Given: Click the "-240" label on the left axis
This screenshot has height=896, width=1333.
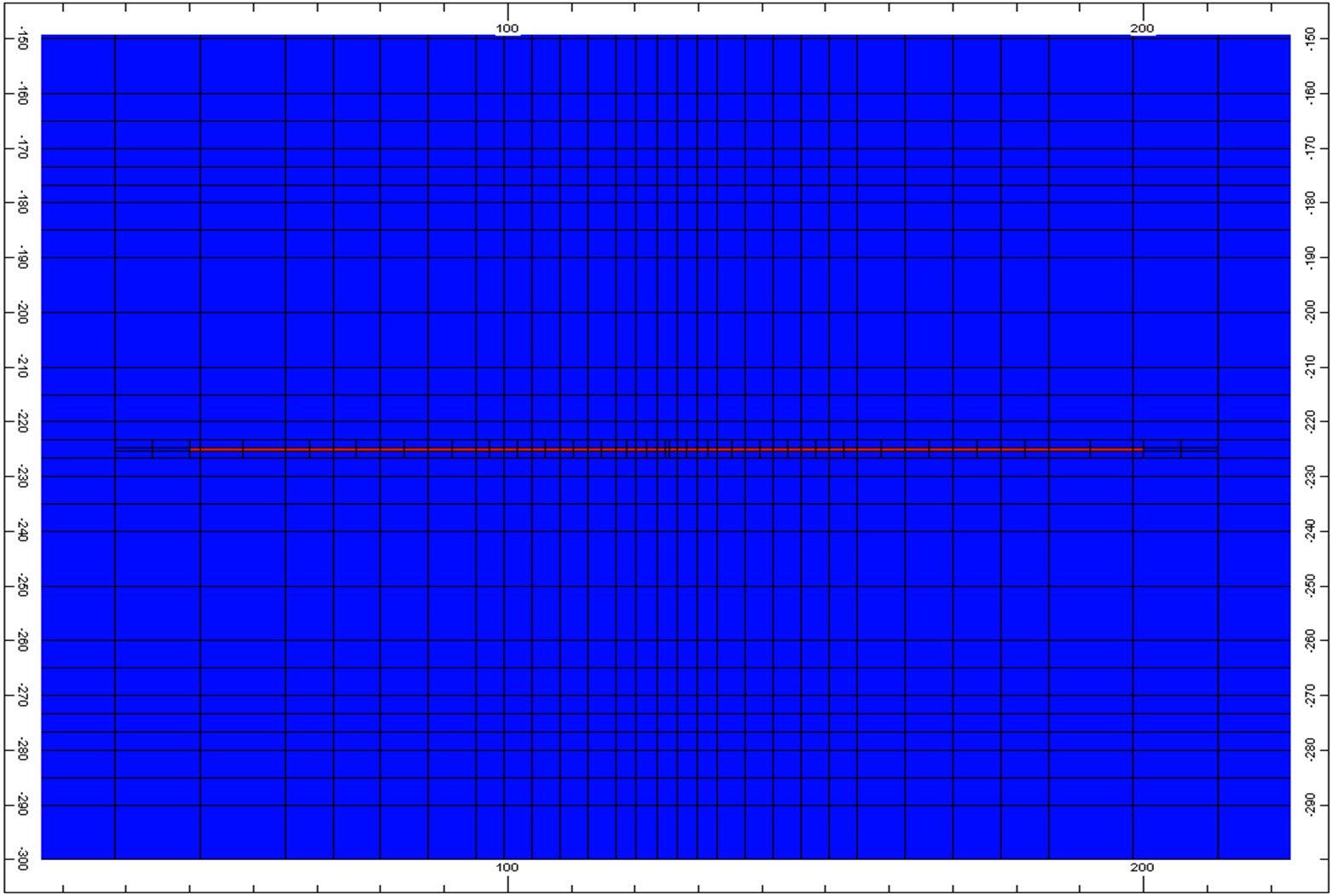Looking at the screenshot, I should pos(21,532).
